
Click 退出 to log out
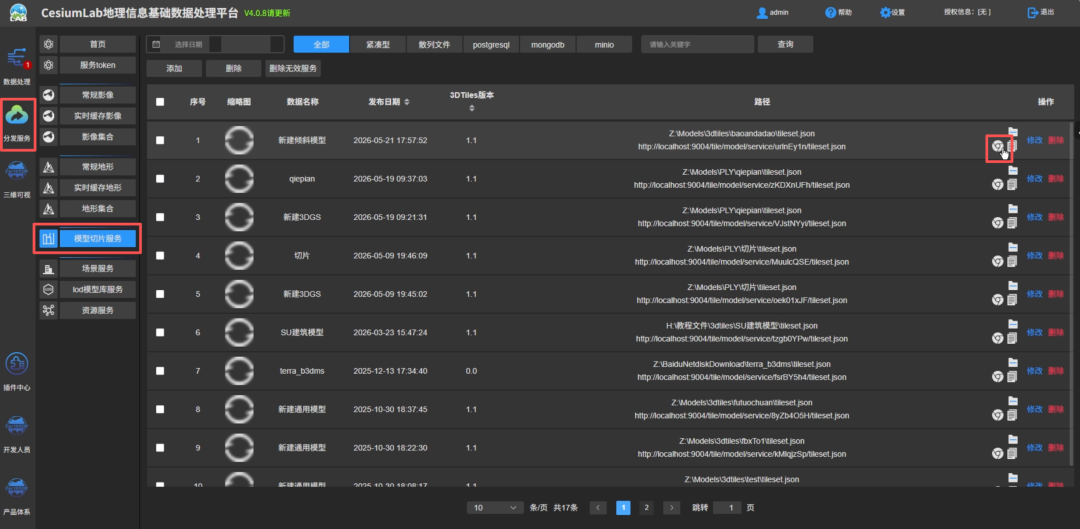pyautogui.click(x=1040, y=12)
